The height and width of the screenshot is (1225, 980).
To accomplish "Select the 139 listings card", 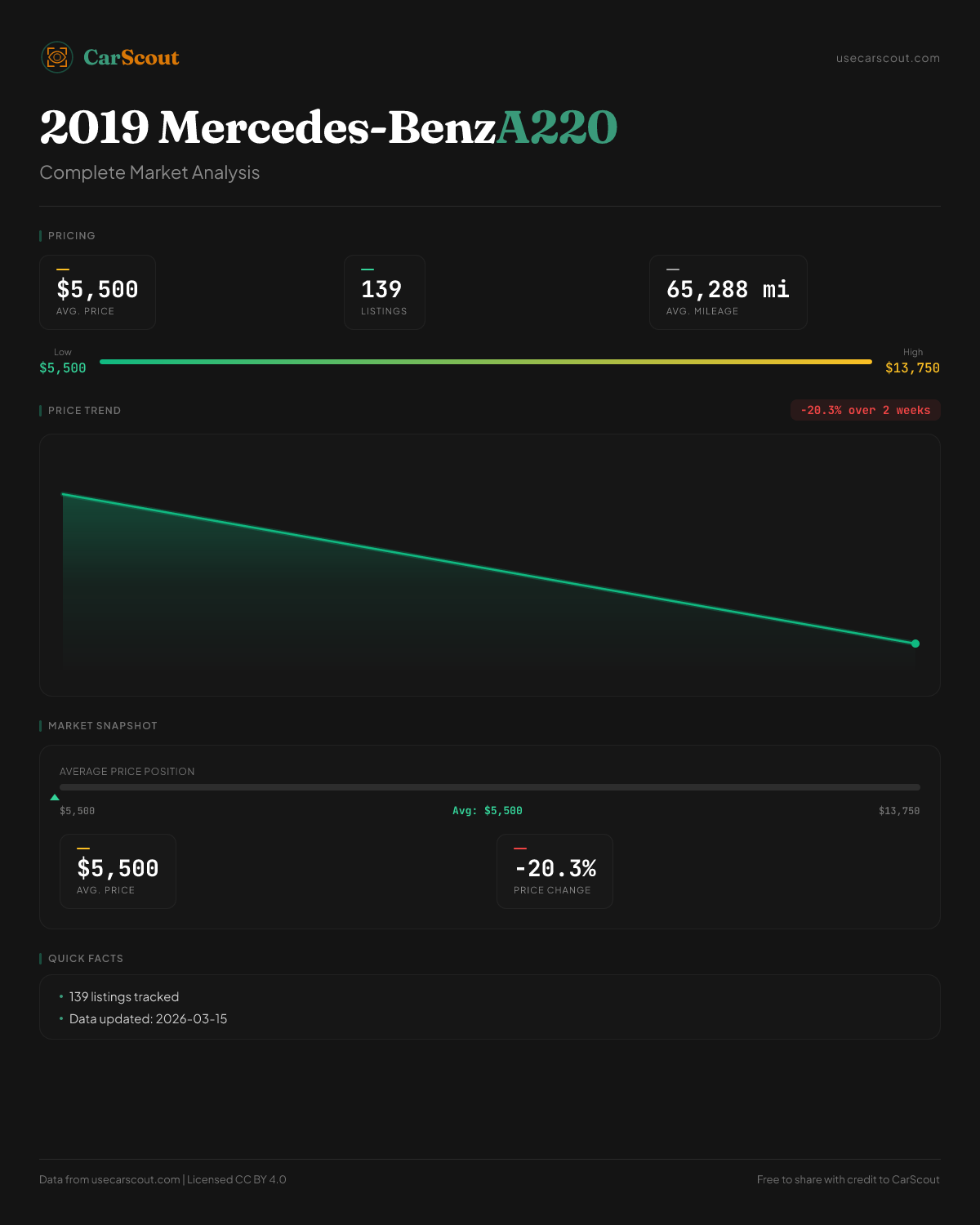I will [x=384, y=292].
